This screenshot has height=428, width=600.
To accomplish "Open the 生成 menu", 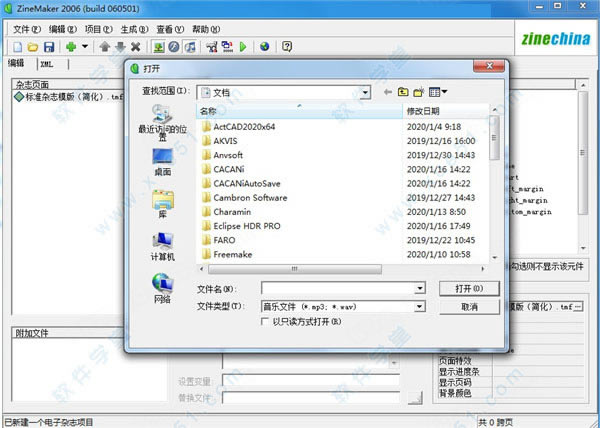I will (134, 29).
